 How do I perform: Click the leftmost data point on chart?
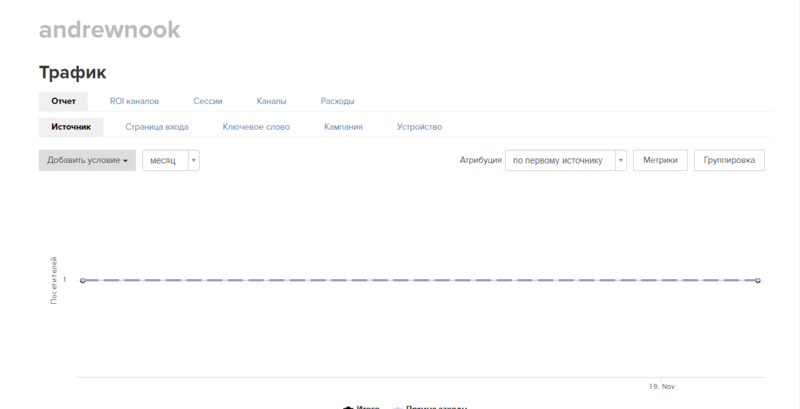pyautogui.click(x=82, y=280)
